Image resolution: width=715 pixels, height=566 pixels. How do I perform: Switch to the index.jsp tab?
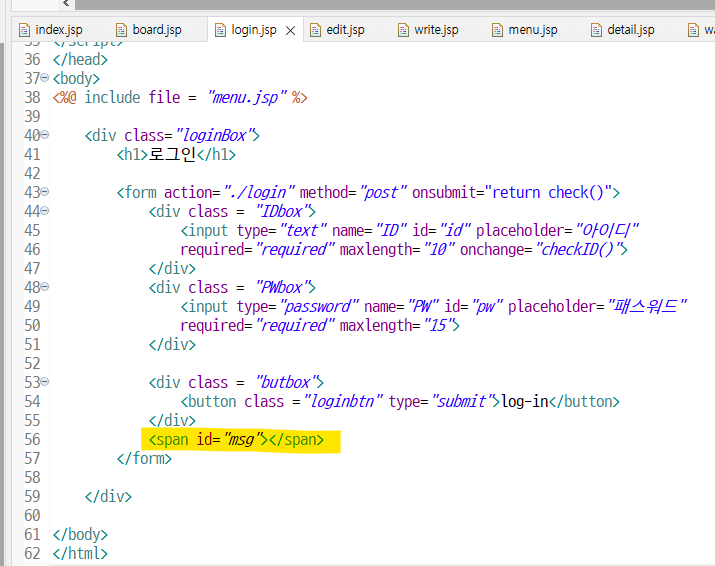51,30
